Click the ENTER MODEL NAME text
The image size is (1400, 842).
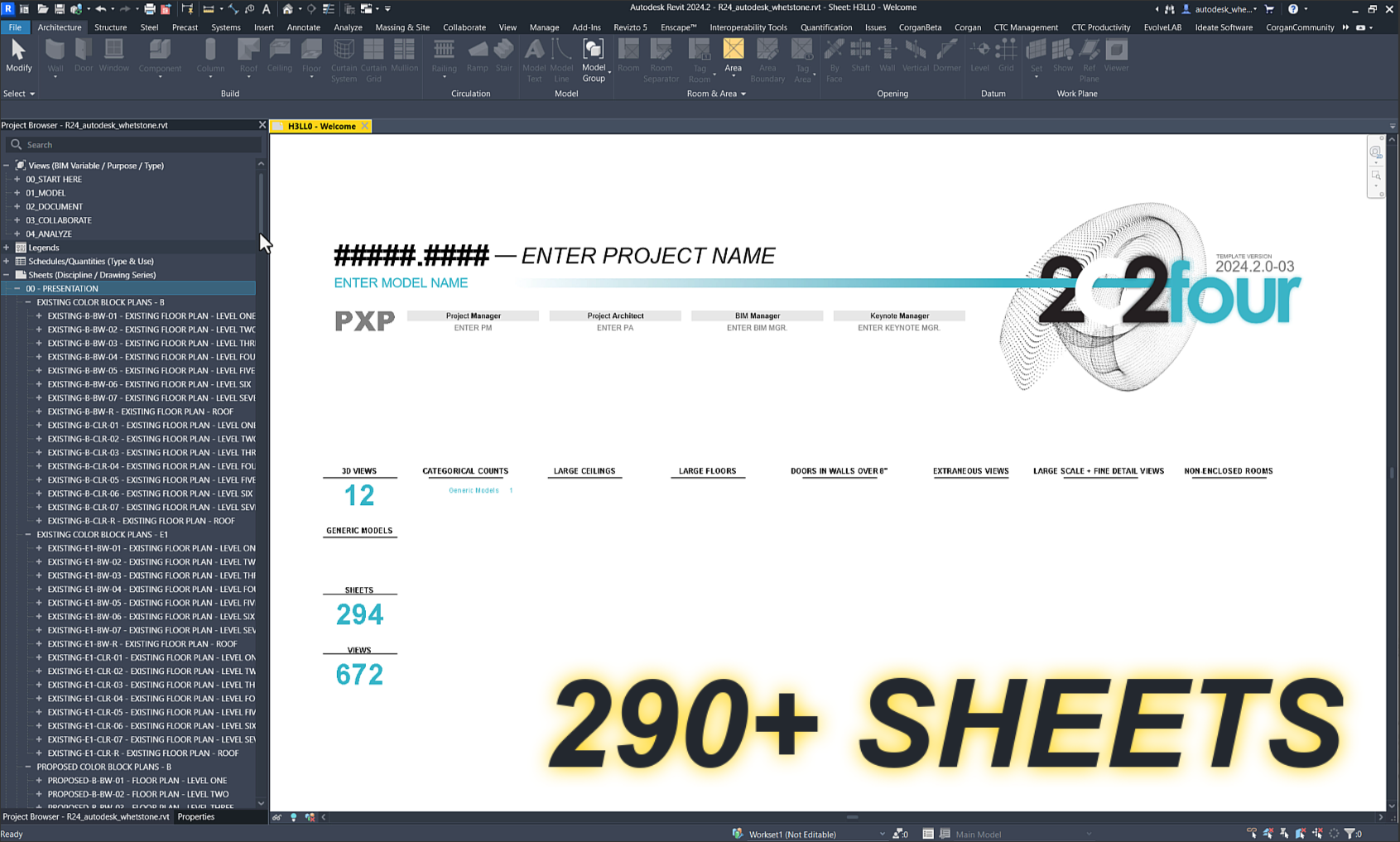(401, 282)
